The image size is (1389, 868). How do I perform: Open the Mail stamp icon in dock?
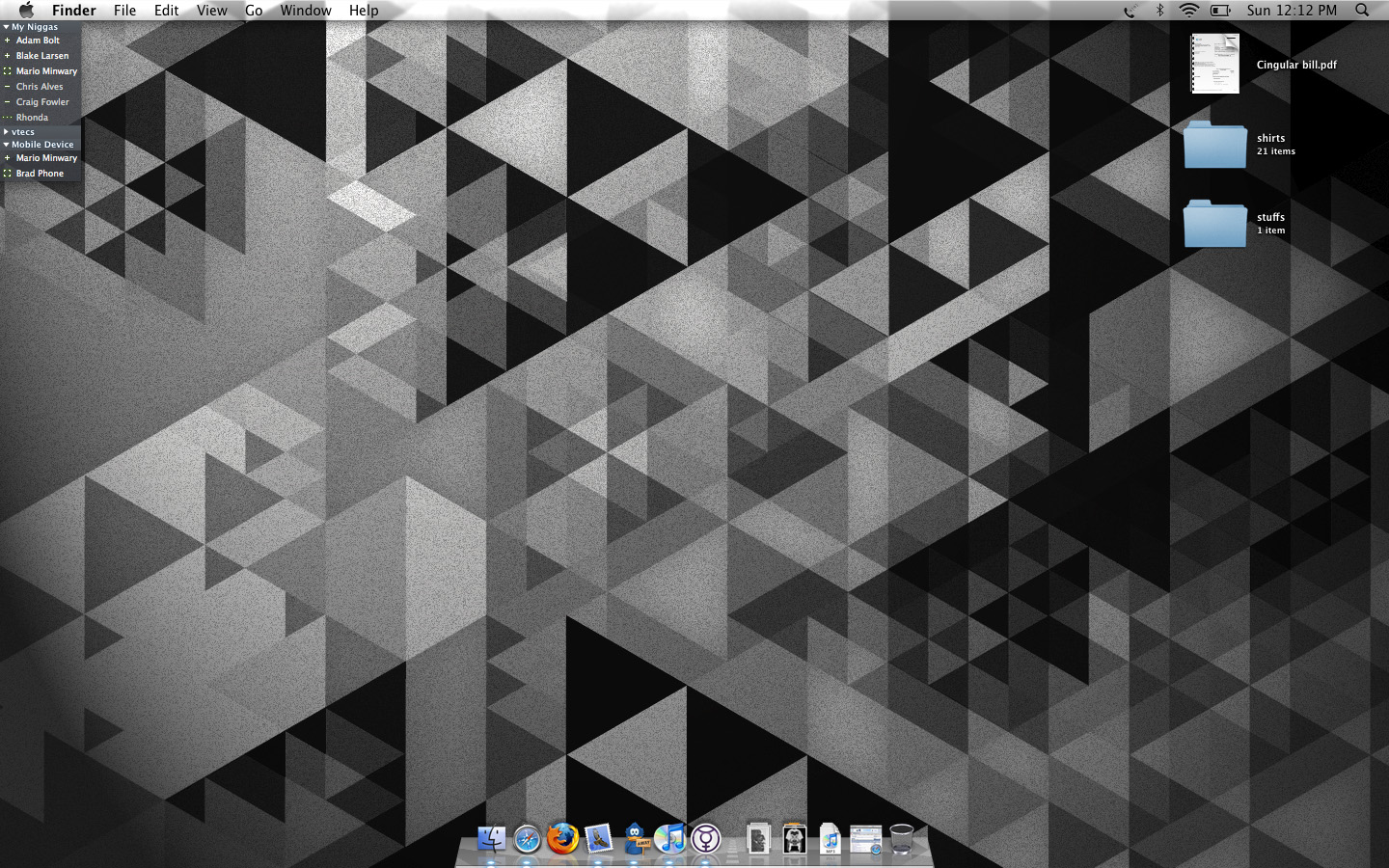pyautogui.click(x=599, y=838)
